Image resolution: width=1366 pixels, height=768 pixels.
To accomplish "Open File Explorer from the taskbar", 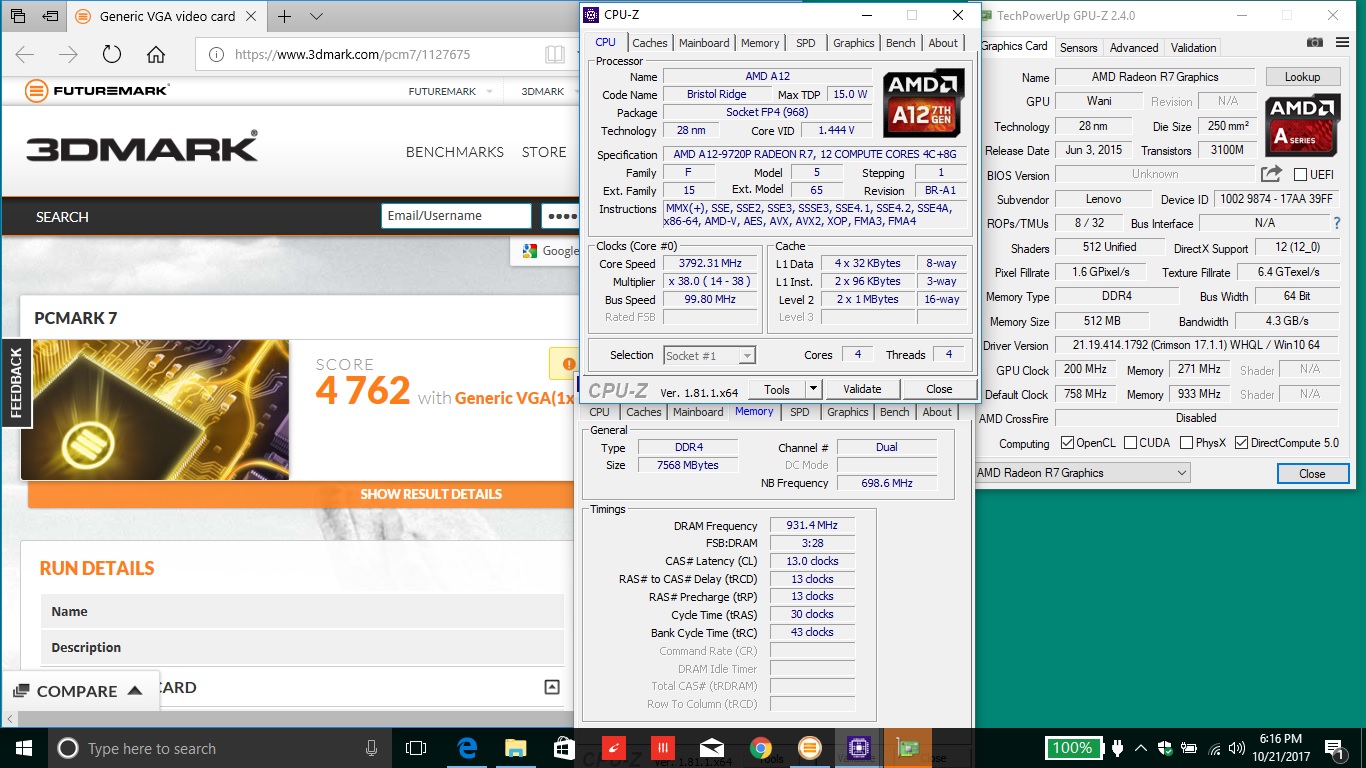I will (515, 747).
